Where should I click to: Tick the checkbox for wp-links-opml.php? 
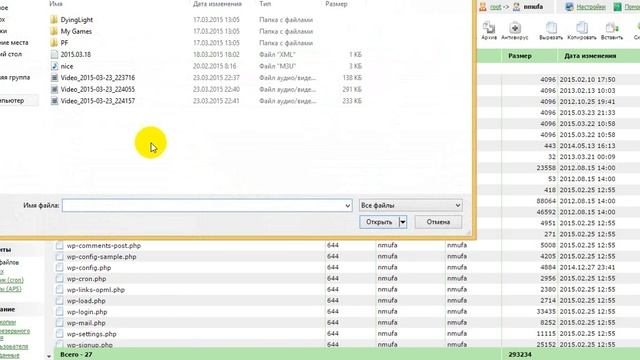click(60, 290)
